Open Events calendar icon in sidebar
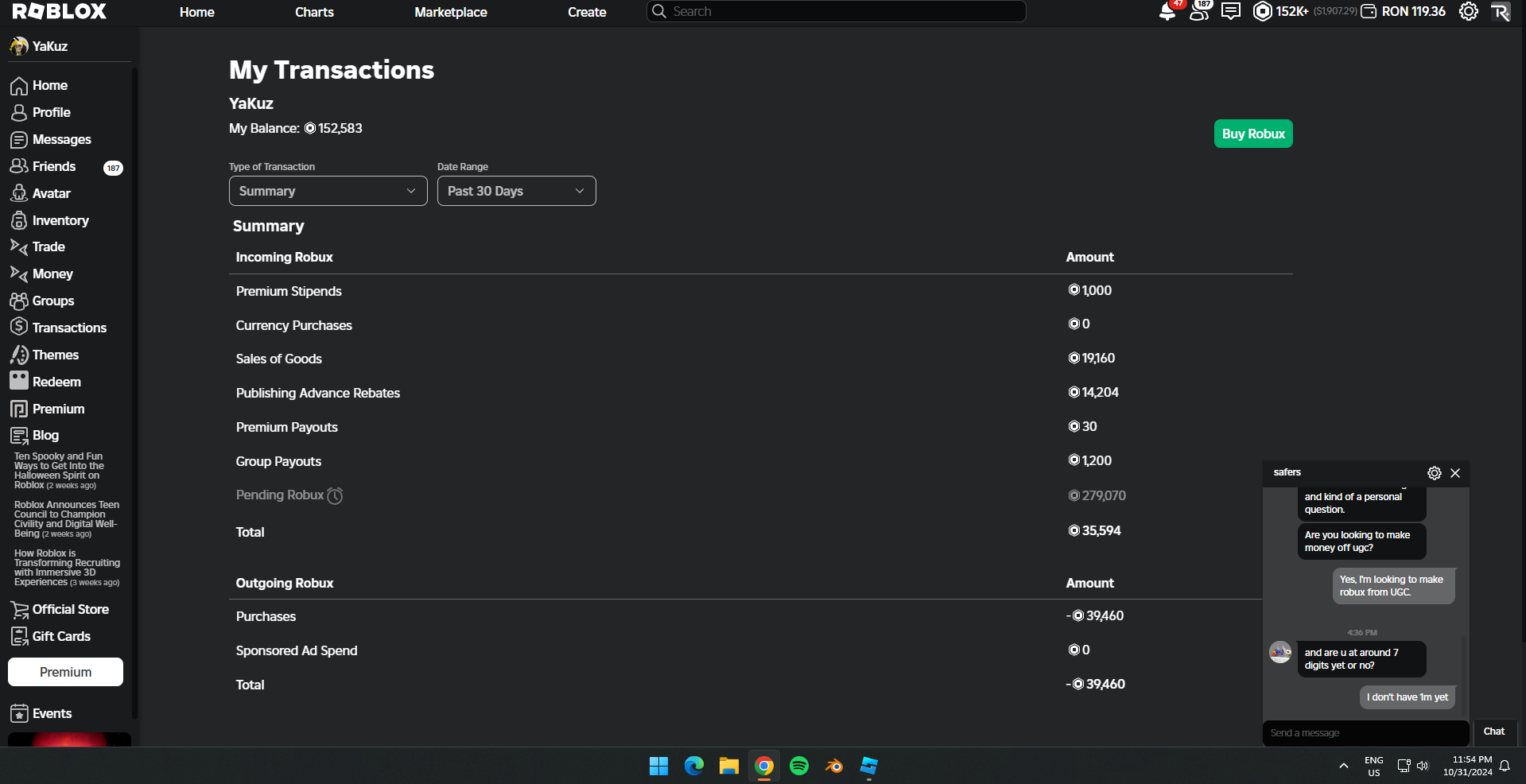 point(19,714)
